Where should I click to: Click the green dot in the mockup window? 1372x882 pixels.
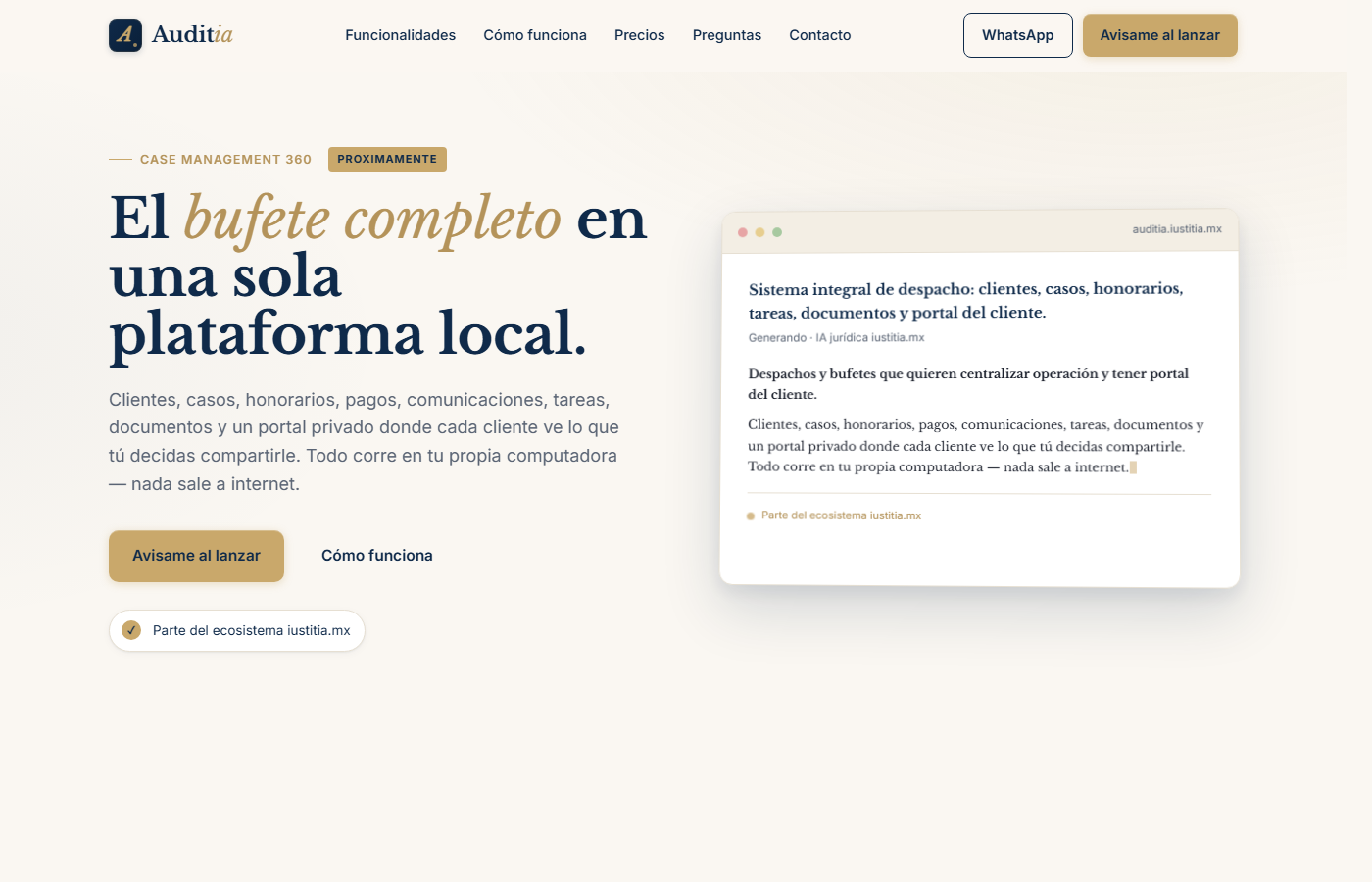point(777,232)
